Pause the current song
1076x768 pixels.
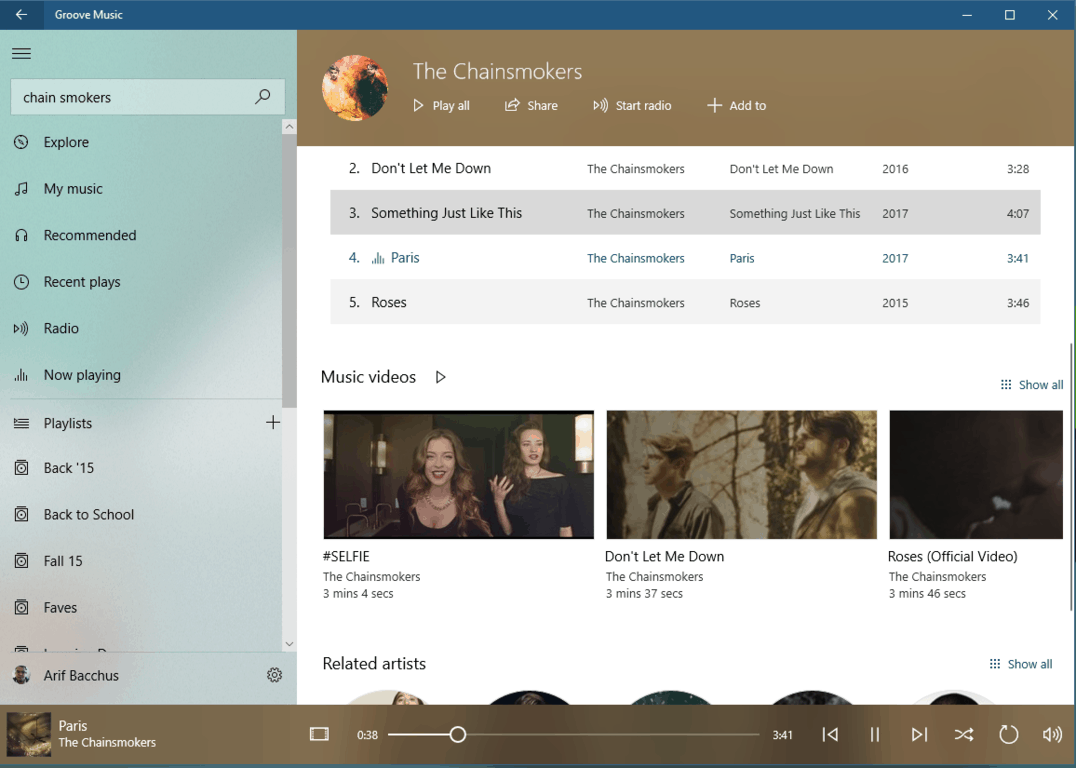click(x=874, y=735)
